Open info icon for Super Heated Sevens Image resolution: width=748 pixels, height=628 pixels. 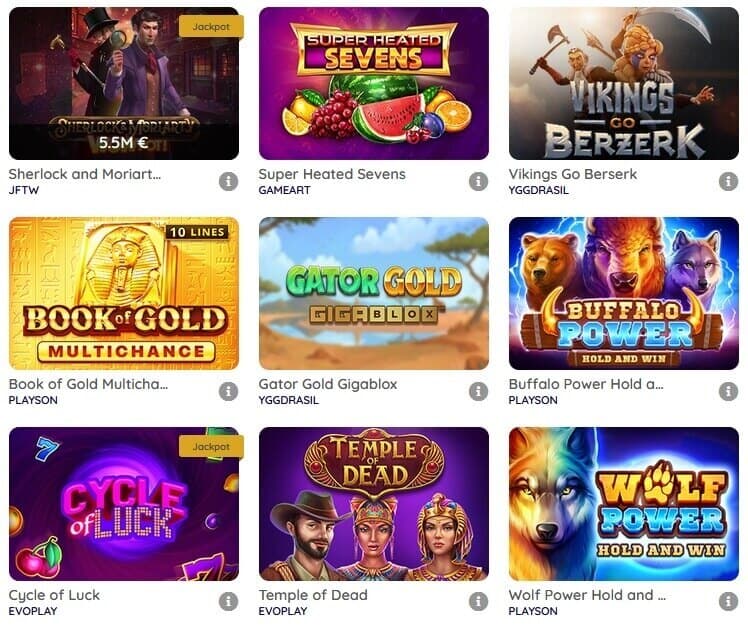478,181
